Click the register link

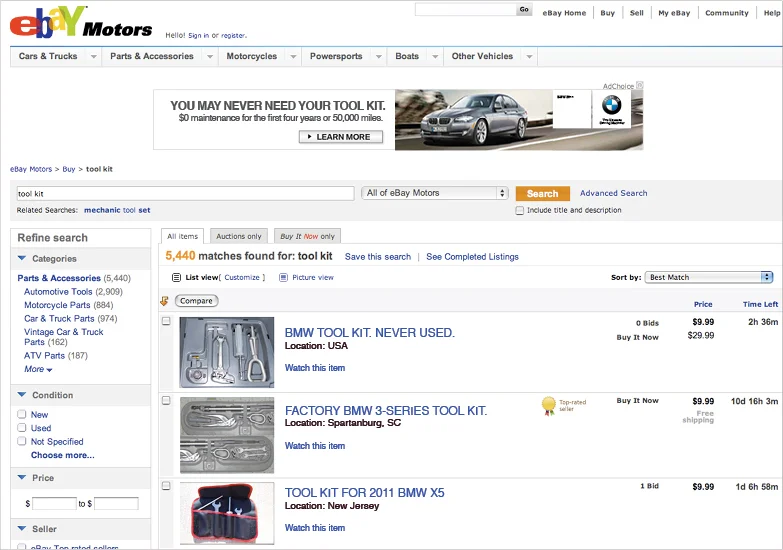coord(233,35)
